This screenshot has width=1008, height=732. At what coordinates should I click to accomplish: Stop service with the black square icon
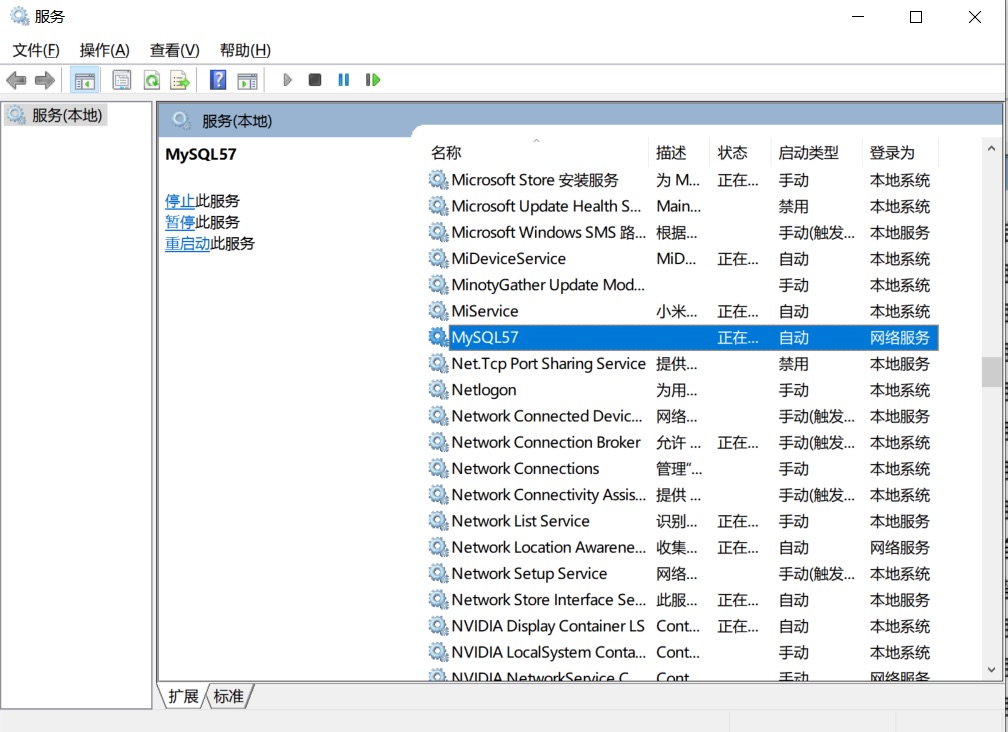pos(314,80)
